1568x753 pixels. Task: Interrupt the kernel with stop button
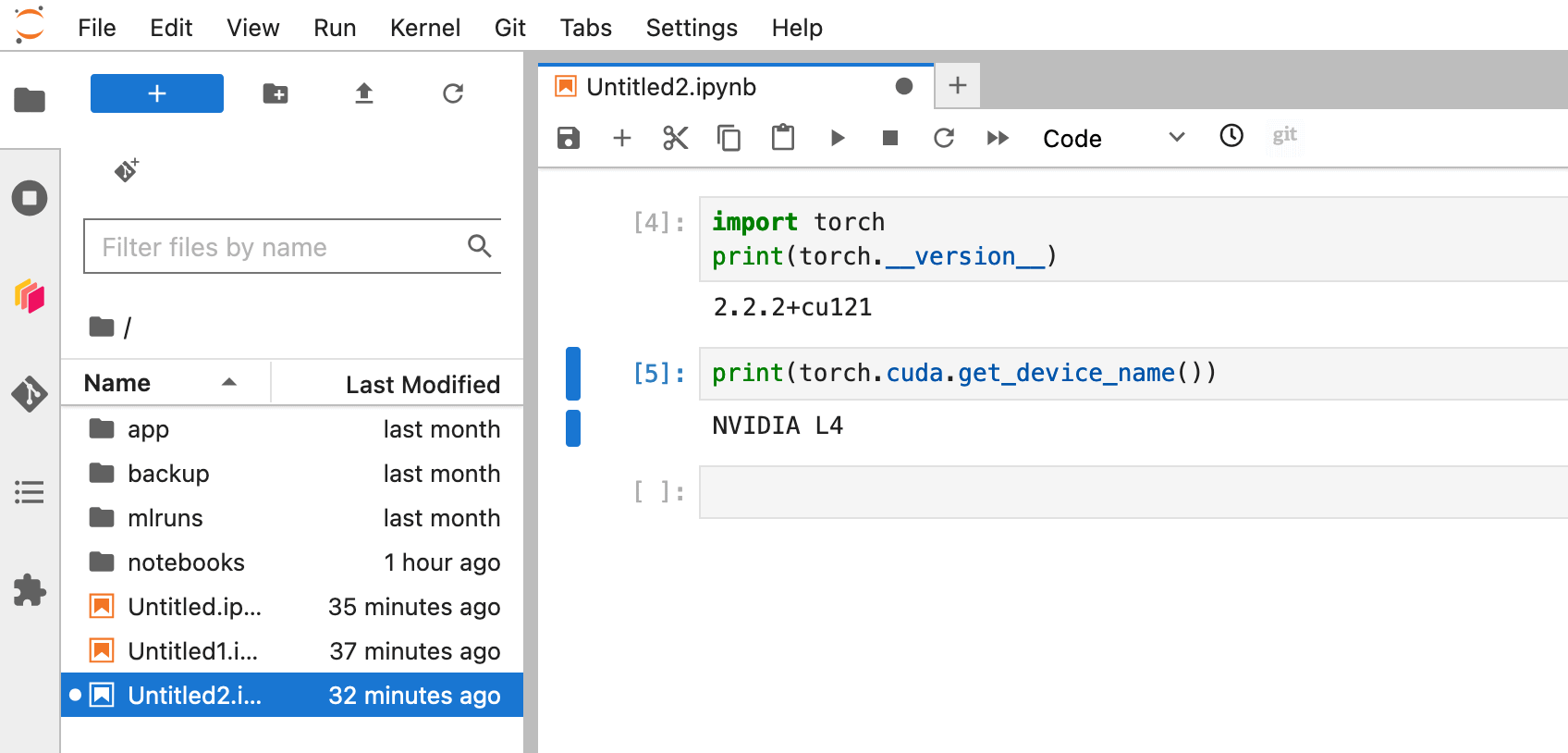point(890,138)
